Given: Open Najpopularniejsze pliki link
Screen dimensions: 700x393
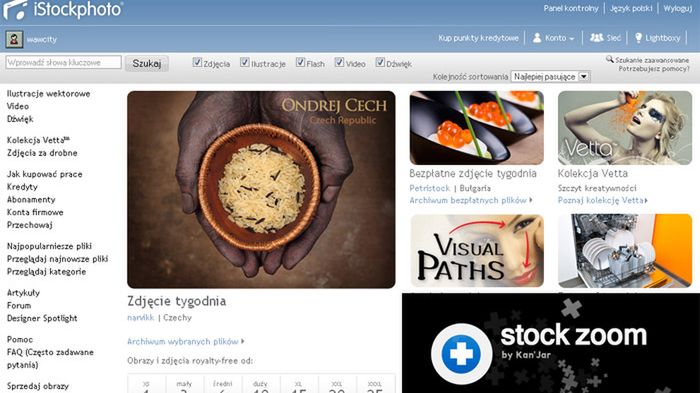Looking at the screenshot, I should pos(49,246).
